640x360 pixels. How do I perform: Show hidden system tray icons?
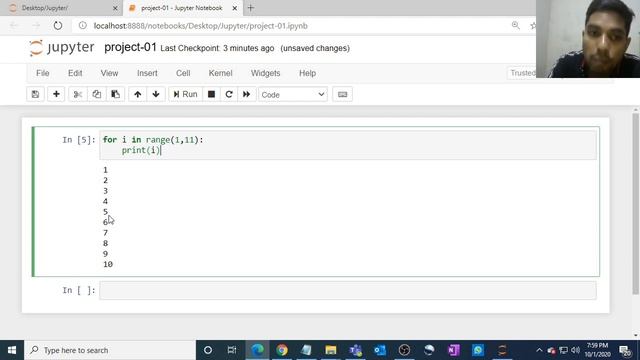539,350
